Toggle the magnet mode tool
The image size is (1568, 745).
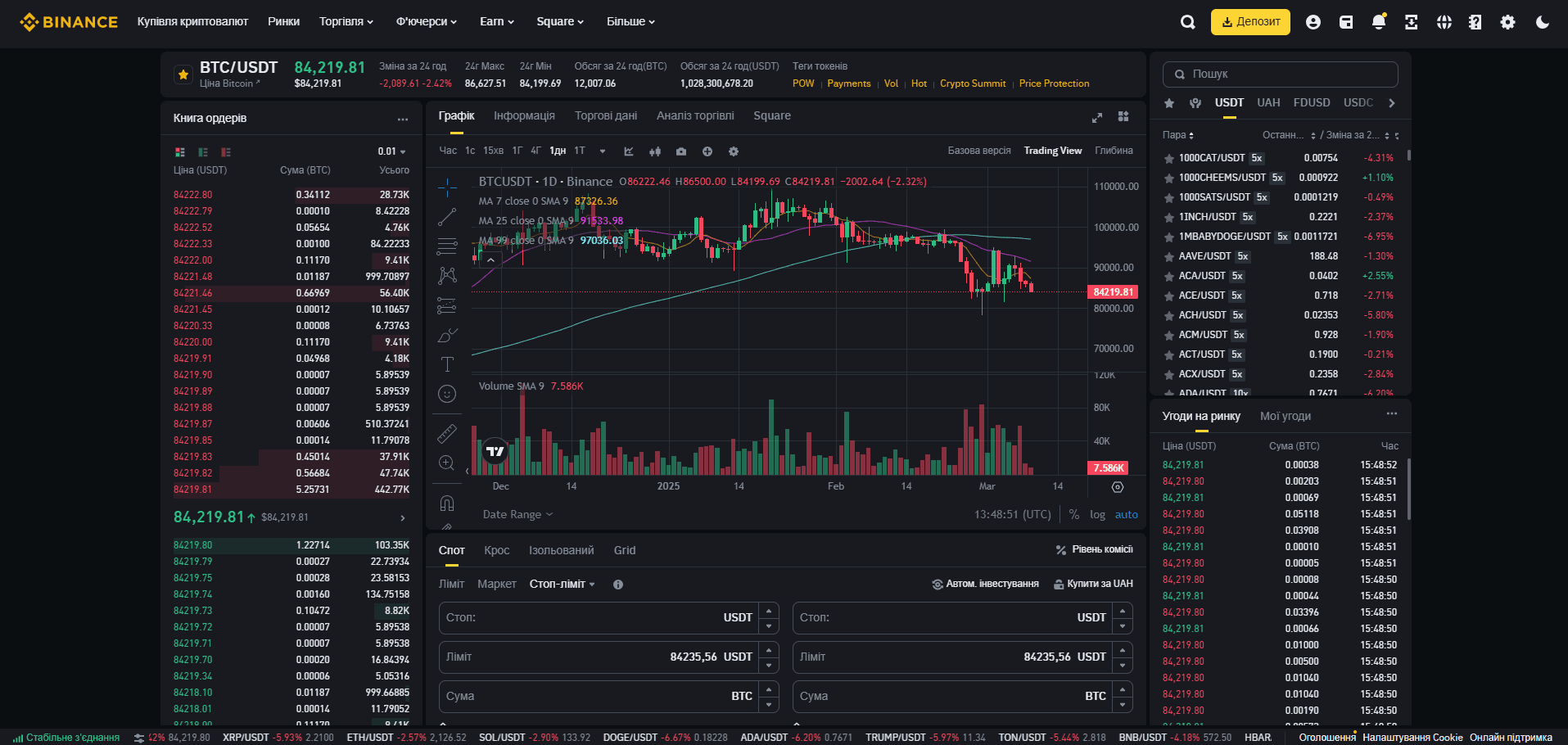pos(447,503)
